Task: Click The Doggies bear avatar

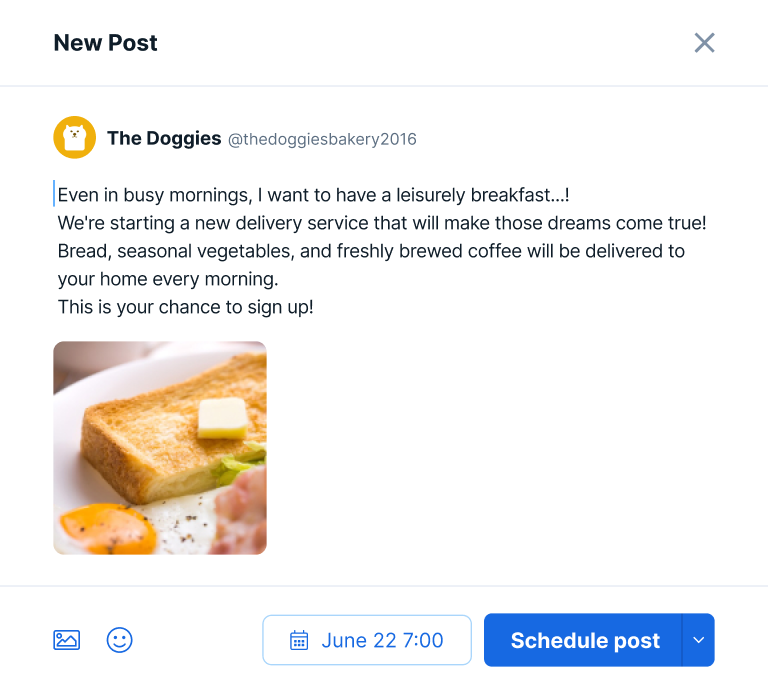Action: (74, 138)
